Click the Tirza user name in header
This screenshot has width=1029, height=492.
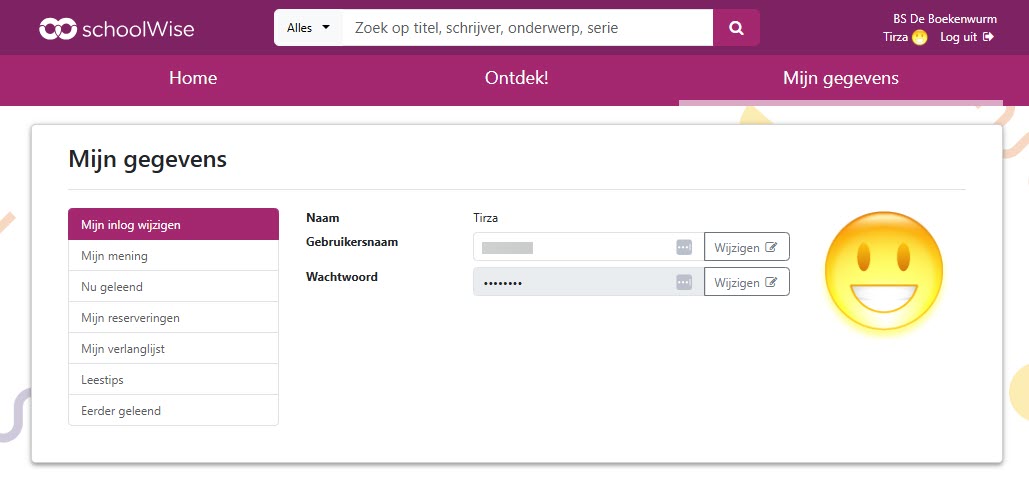(x=895, y=37)
